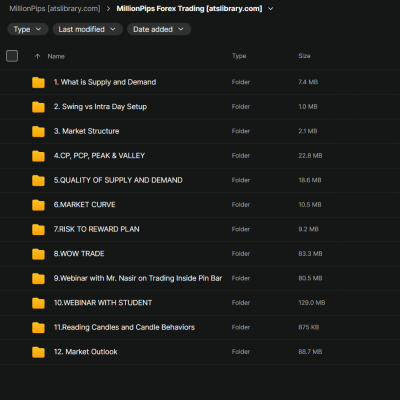Image resolution: width=400 pixels, height=400 pixels.
Task: Expand the current folder breadcrumb dropdown arrow
Action: tap(271, 9)
